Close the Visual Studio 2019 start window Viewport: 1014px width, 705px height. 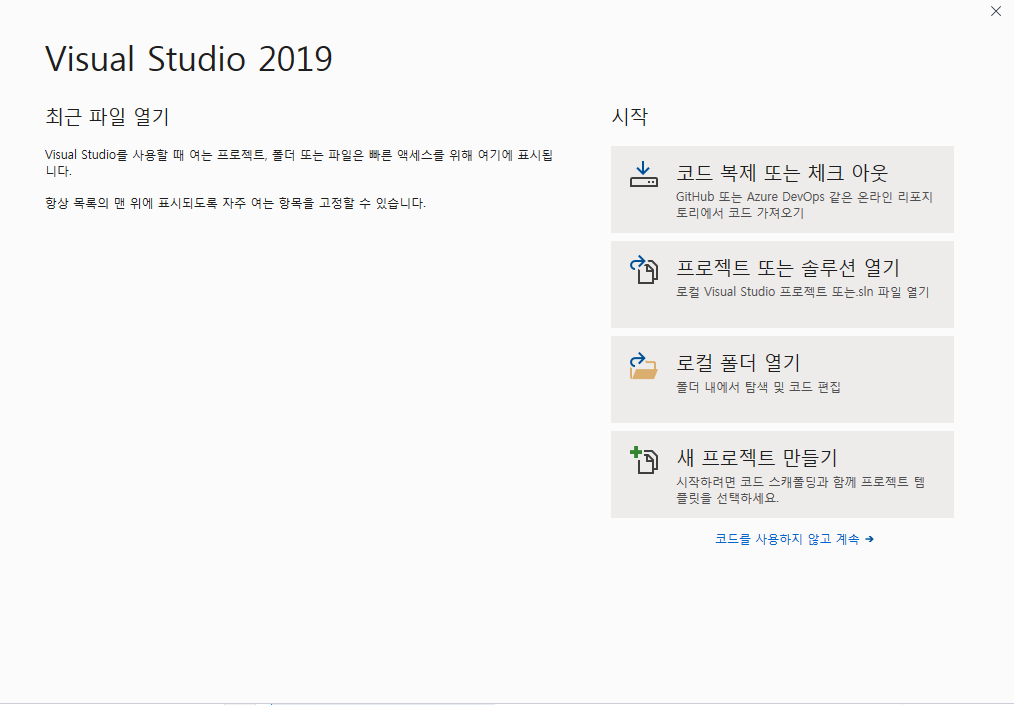point(996,11)
